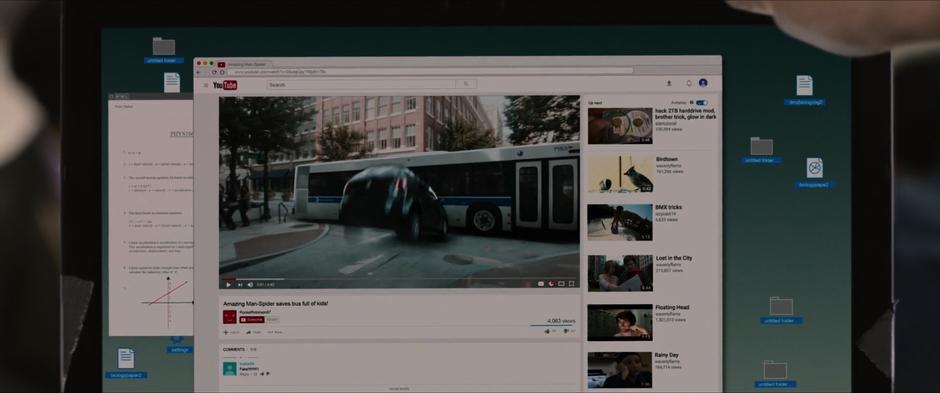The height and width of the screenshot is (393, 940).
Task: Open the BMX tricks video thumbnail
Action: (620, 222)
